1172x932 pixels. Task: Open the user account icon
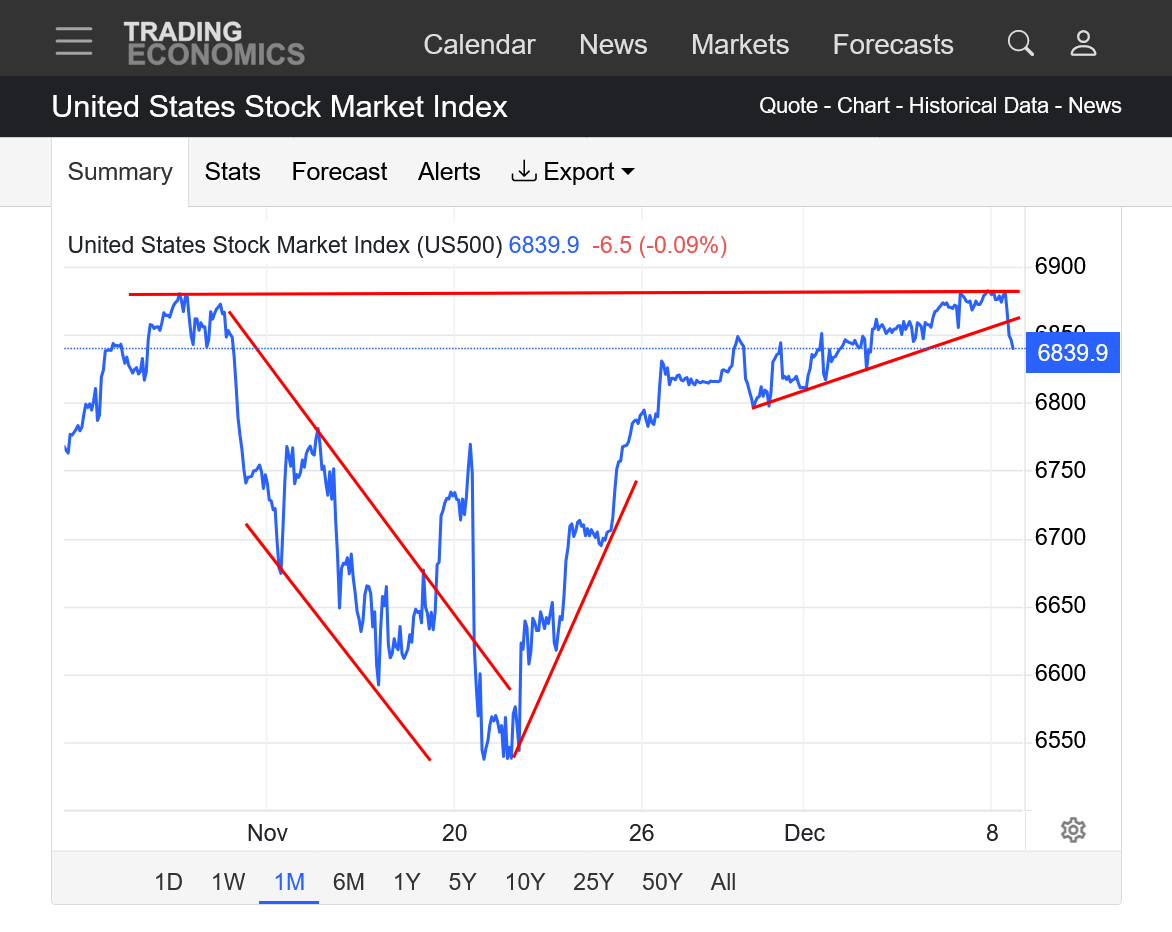pos(1083,43)
